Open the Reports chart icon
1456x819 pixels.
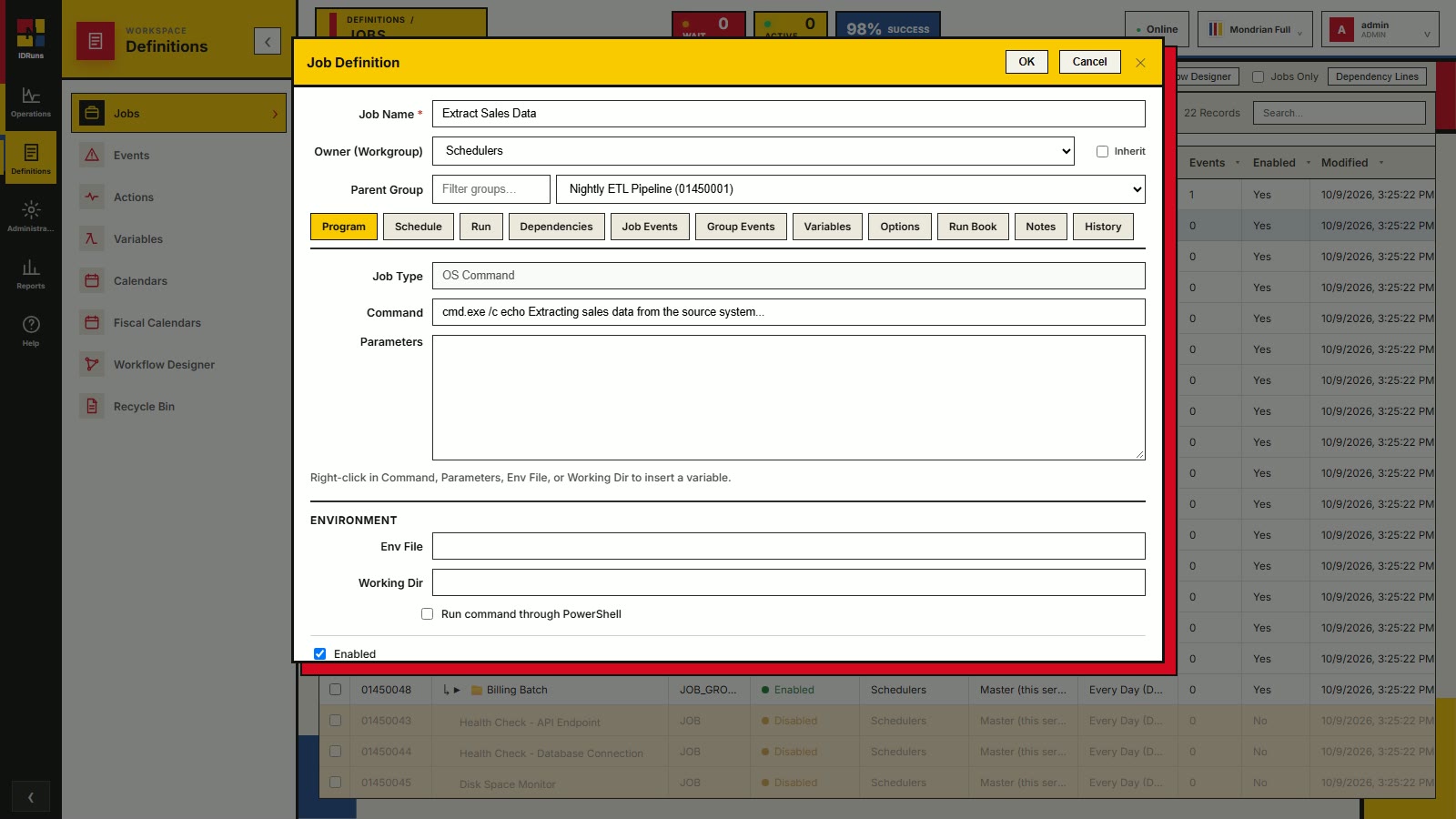[x=31, y=268]
